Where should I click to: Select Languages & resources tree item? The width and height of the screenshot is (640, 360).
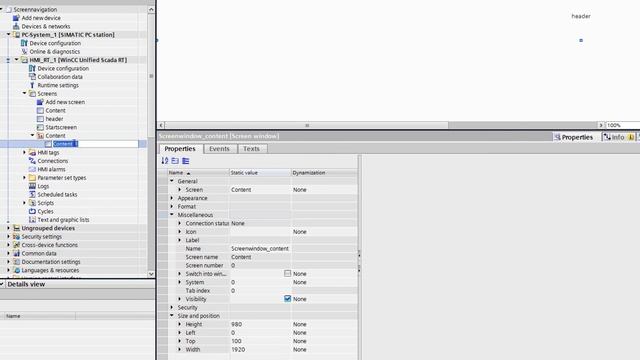[50, 270]
